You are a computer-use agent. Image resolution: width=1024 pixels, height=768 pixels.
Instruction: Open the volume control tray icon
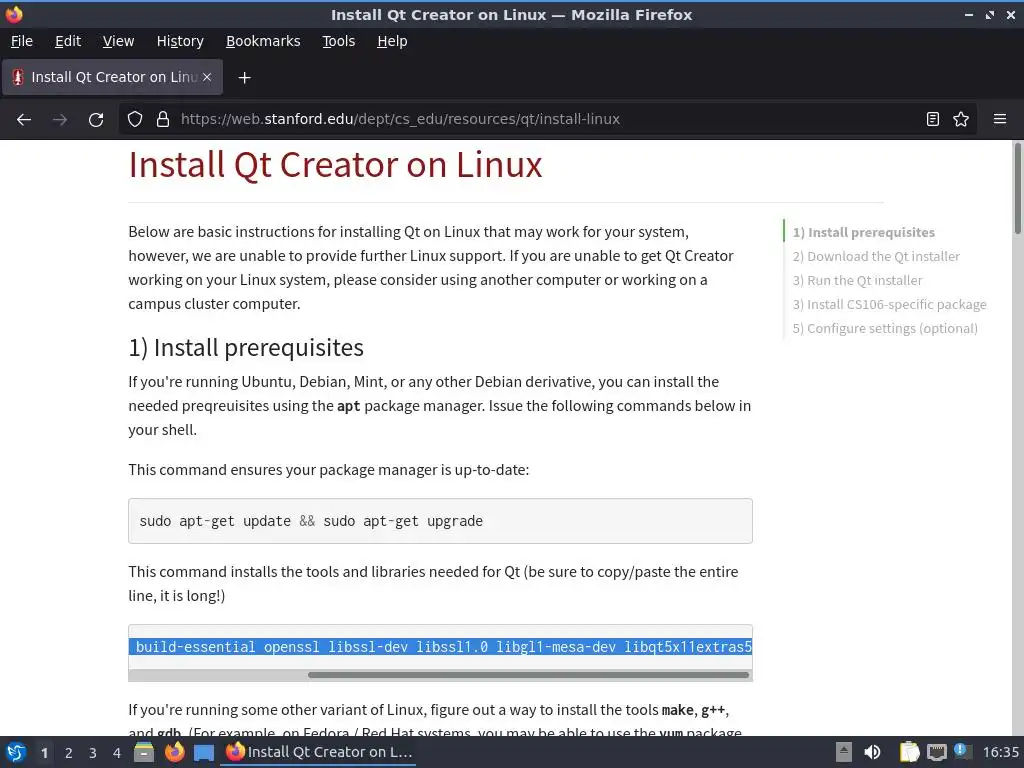click(872, 752)
